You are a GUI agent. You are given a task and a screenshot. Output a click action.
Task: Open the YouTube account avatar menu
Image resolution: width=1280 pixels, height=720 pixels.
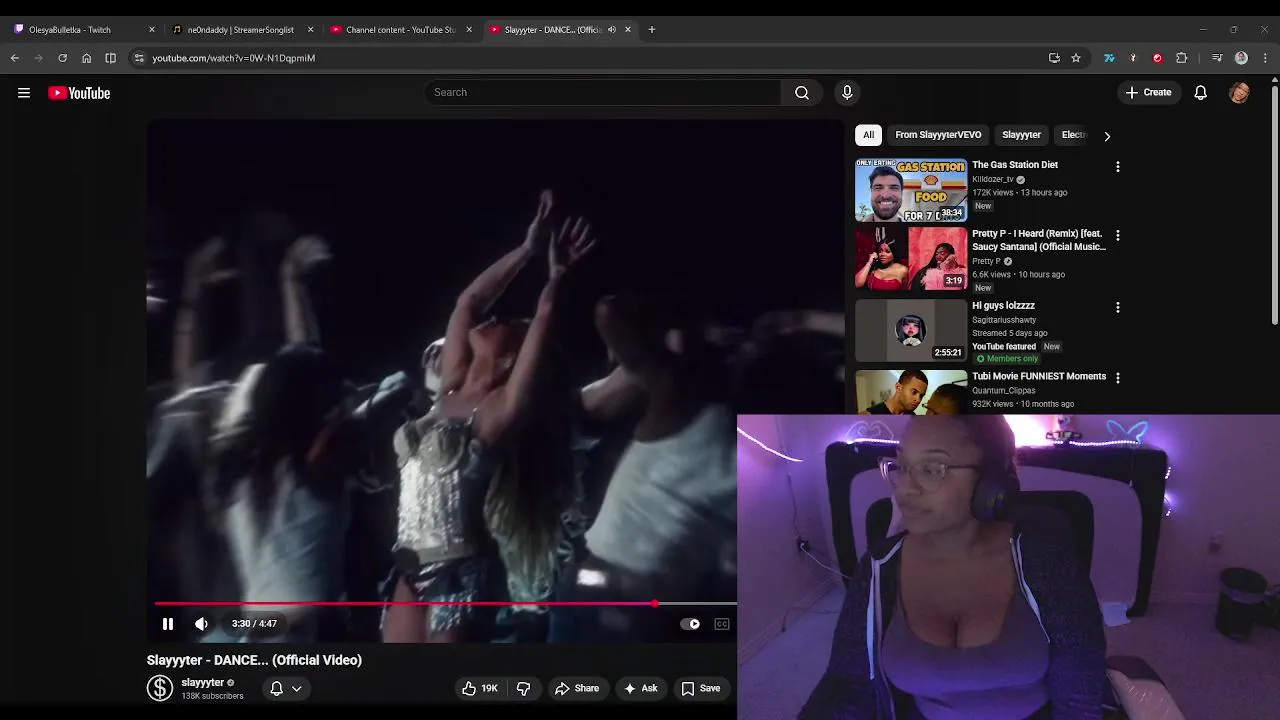coord(1239,93)
